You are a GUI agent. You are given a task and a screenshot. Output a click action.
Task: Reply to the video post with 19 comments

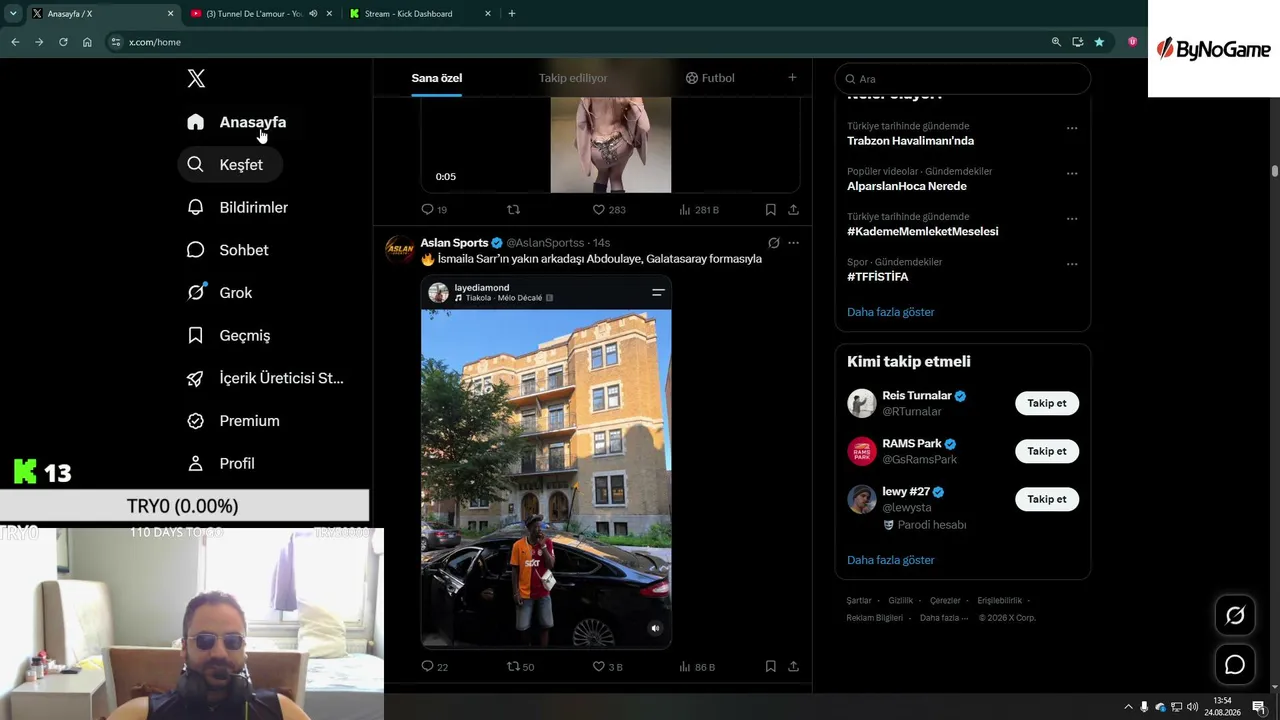coord(434,210)
